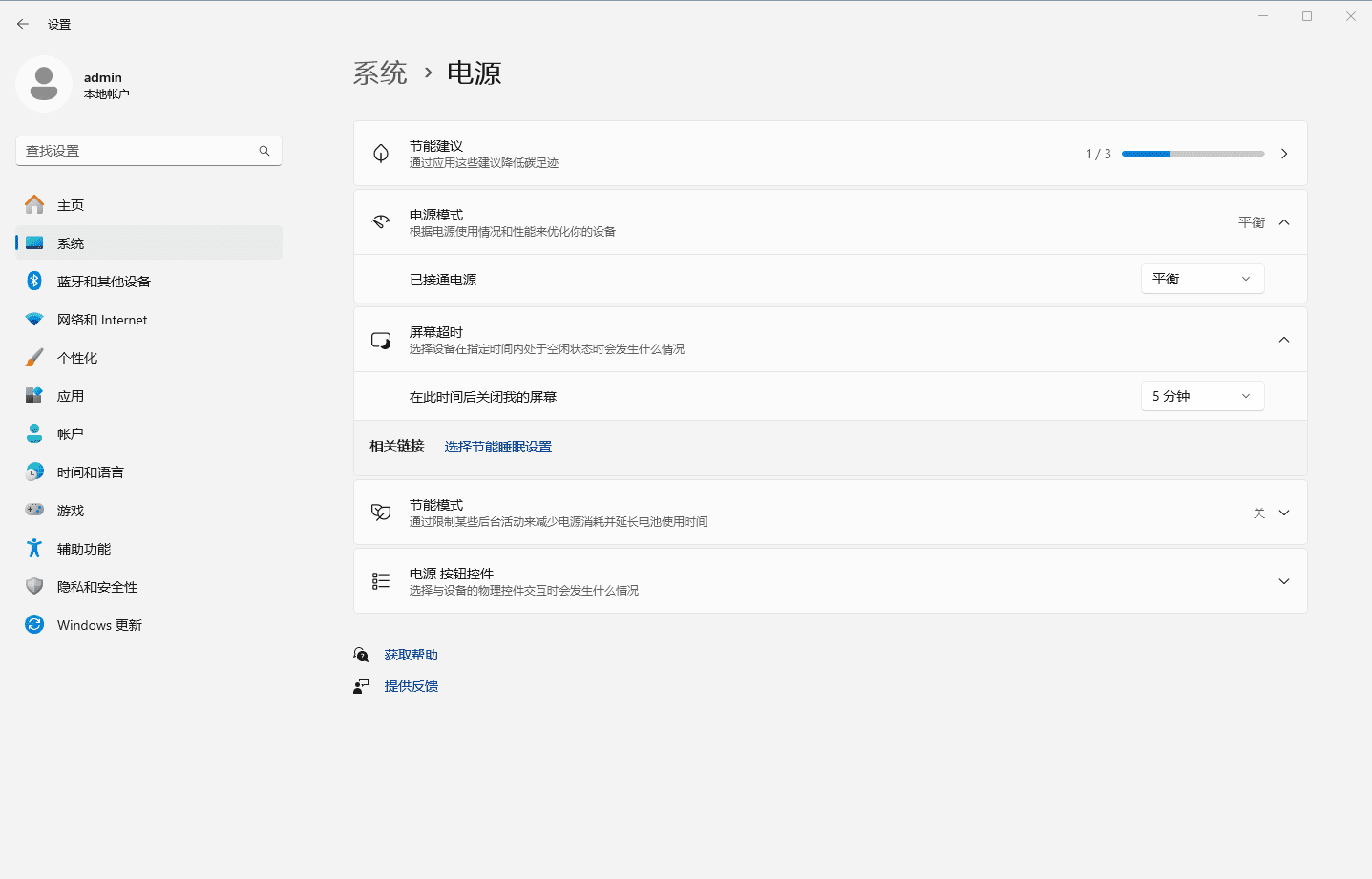This screenshot has height=879, width=1372.
Task: Click the 查找设置 search field
Action: 149,151
